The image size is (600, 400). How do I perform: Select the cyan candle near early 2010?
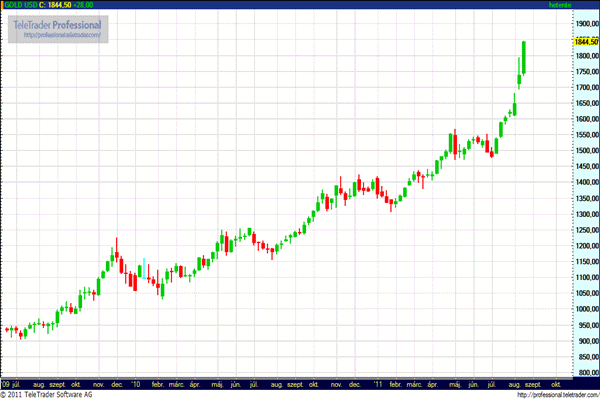coord(147,266)
